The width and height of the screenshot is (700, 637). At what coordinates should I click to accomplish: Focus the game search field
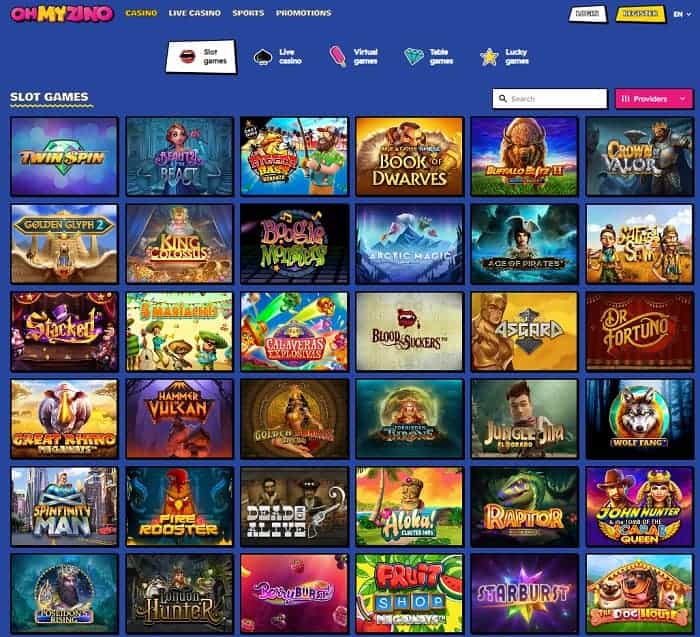coord(550,99)
